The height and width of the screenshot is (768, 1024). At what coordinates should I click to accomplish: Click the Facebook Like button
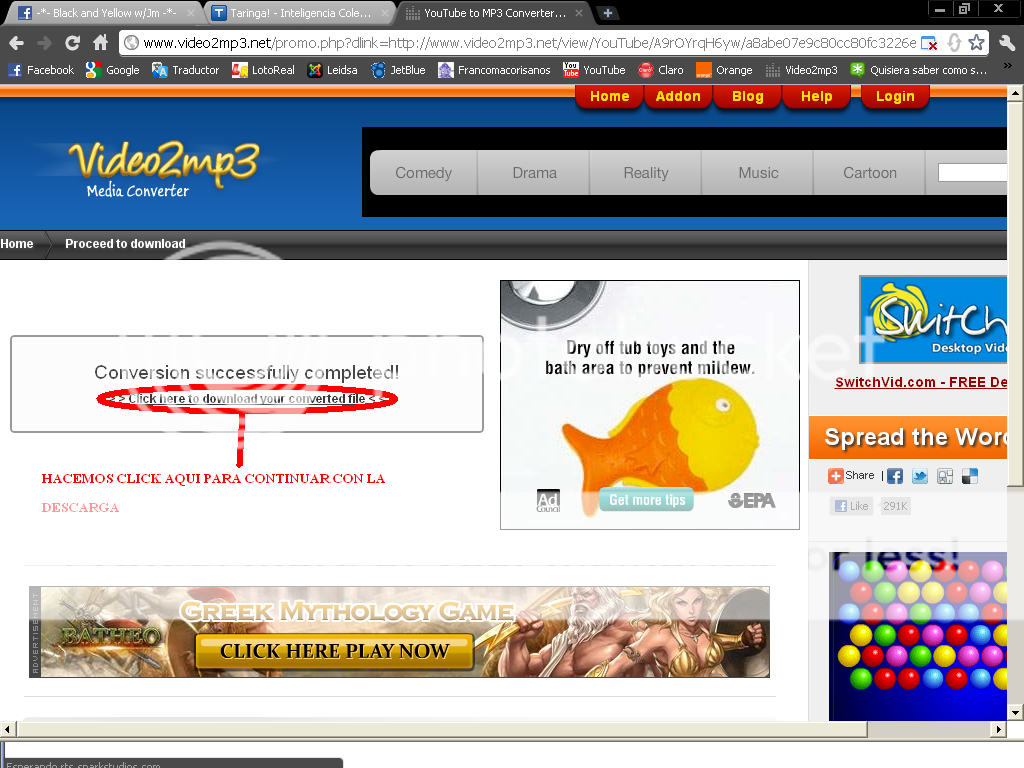point(852,506)
